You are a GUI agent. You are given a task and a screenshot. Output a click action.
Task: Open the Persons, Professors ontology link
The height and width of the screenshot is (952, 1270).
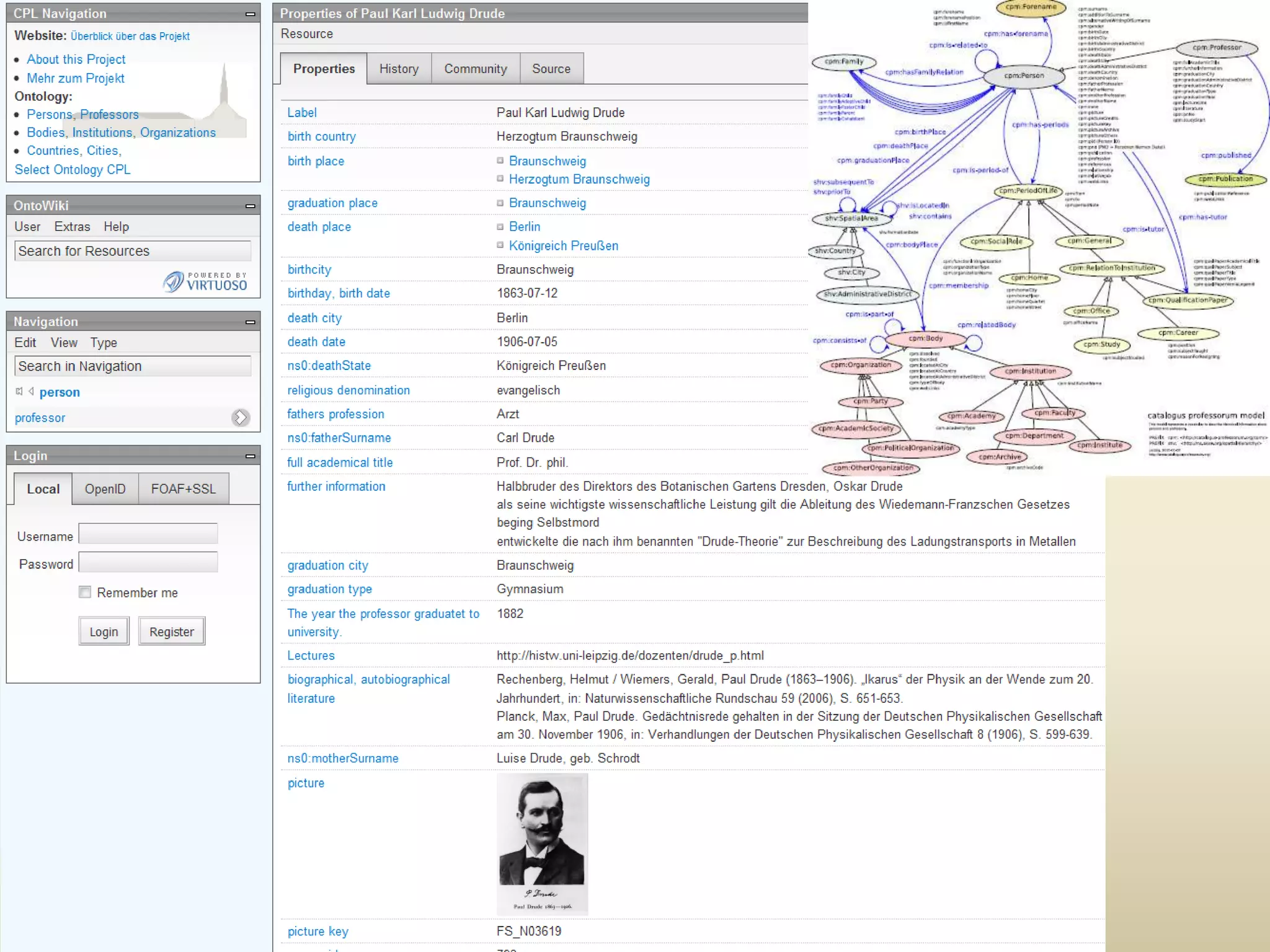pyautogui.click(x=82, y=115)
